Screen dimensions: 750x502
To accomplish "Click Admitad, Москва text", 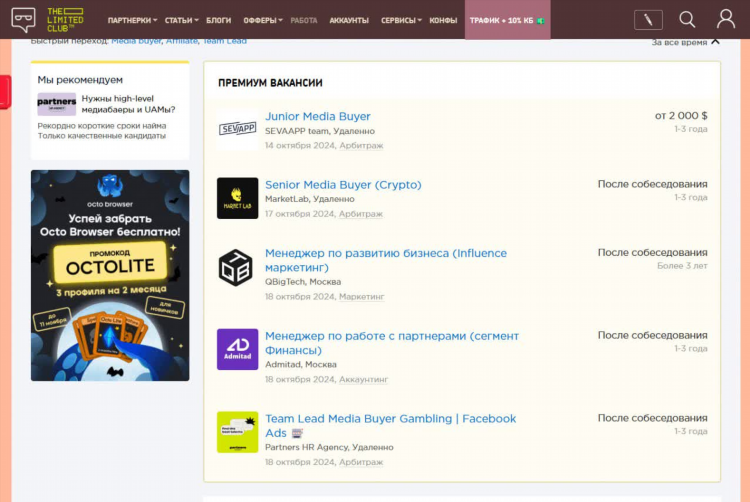I will tap(300, 364).
